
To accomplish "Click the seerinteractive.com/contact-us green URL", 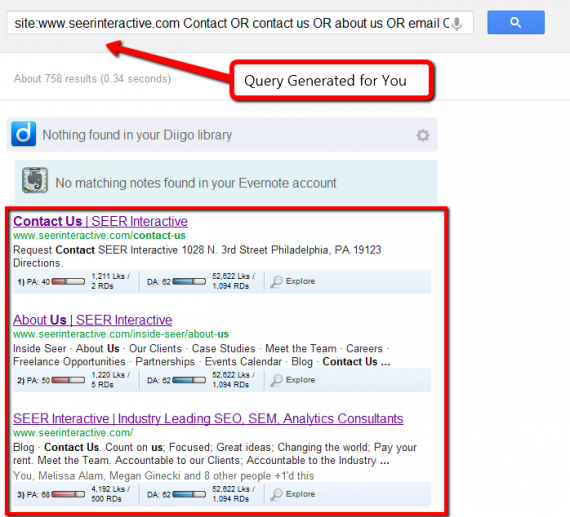I will pyautogui.click(x=99, y=236).
